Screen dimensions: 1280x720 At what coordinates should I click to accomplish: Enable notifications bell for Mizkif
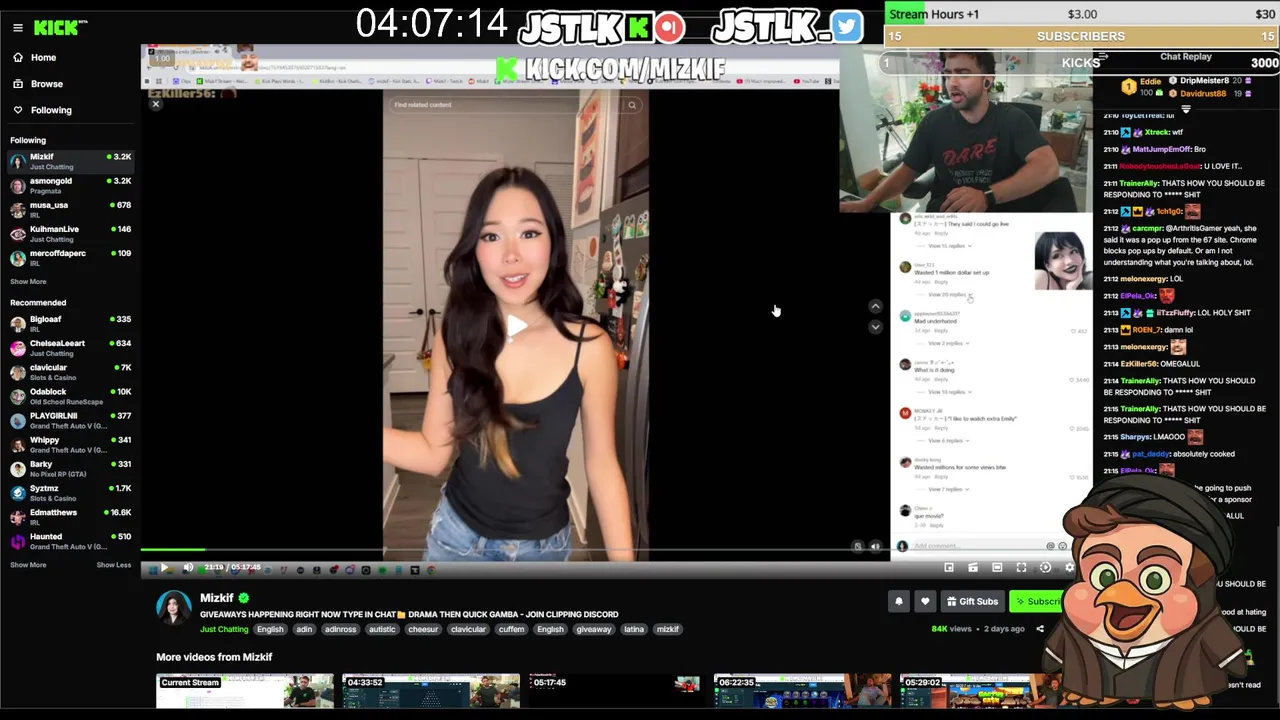coord(899,601)
